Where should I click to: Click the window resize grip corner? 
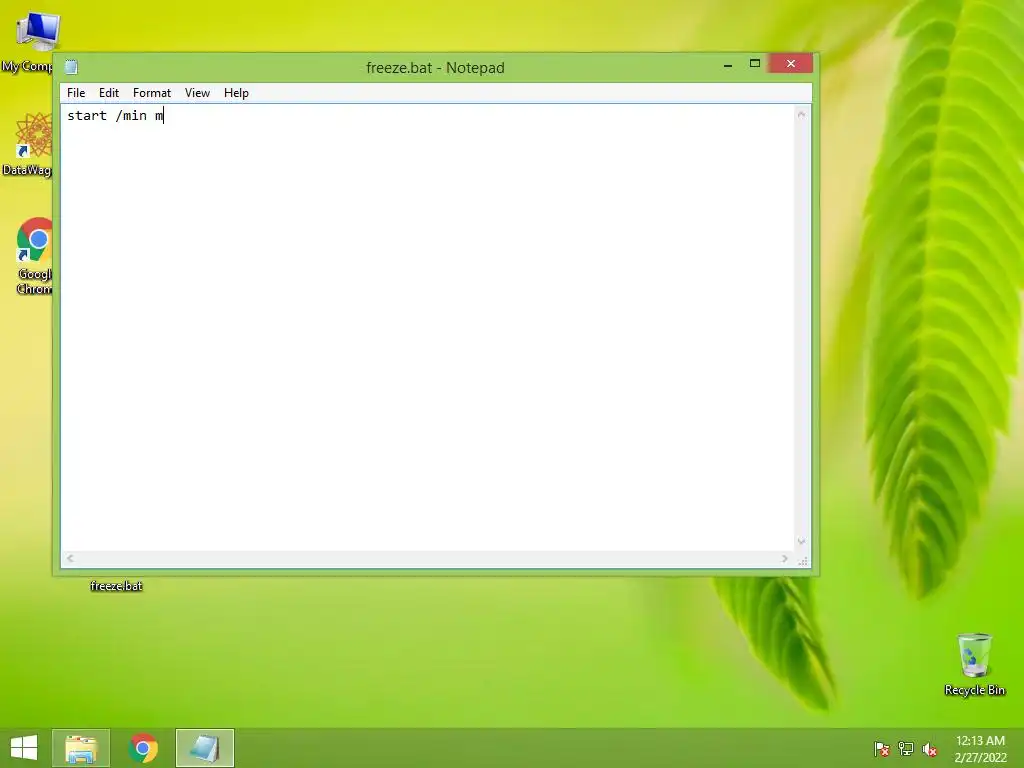(803, 560)
